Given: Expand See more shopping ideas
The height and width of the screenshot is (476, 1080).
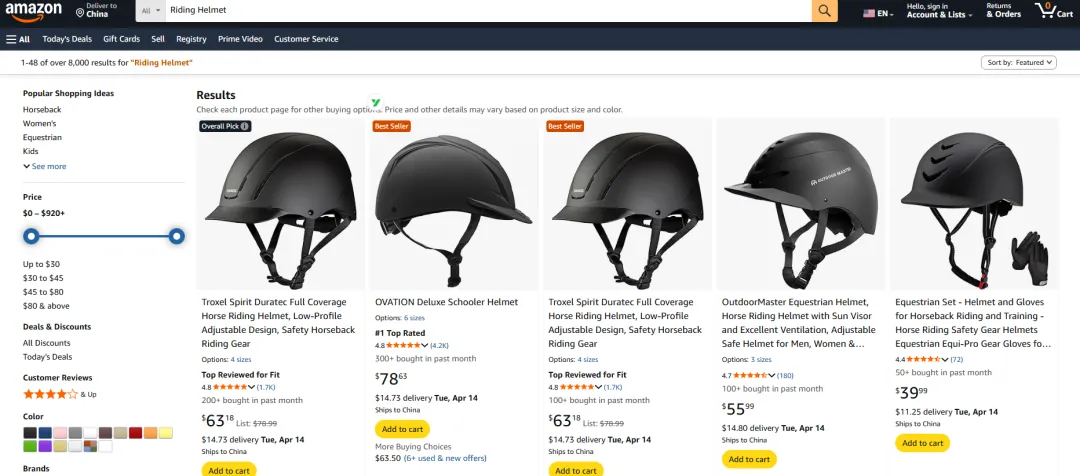Looking at the screenshot, I should pos(44,166).
